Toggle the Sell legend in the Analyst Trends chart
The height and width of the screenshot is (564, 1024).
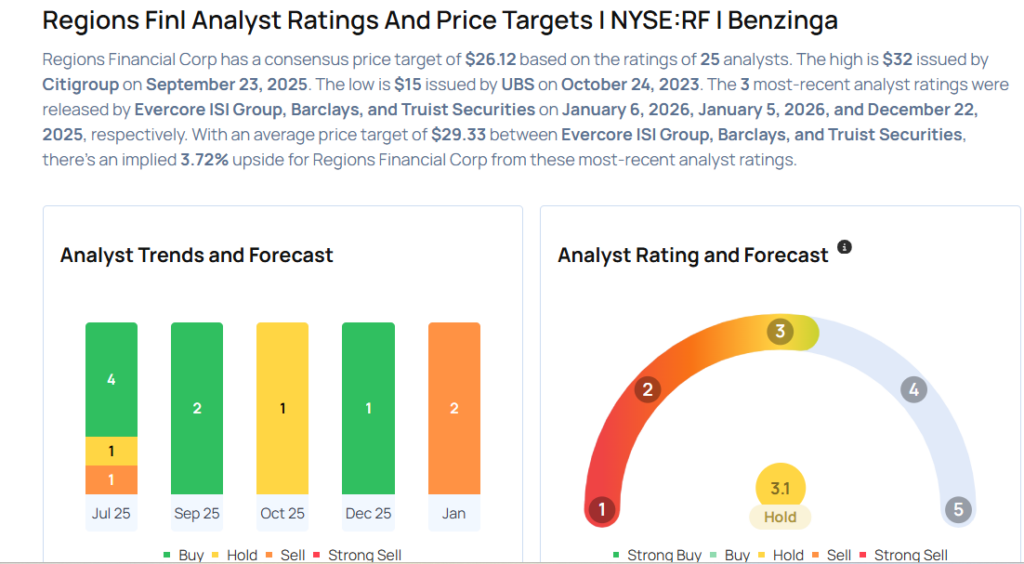coord(286,555)
